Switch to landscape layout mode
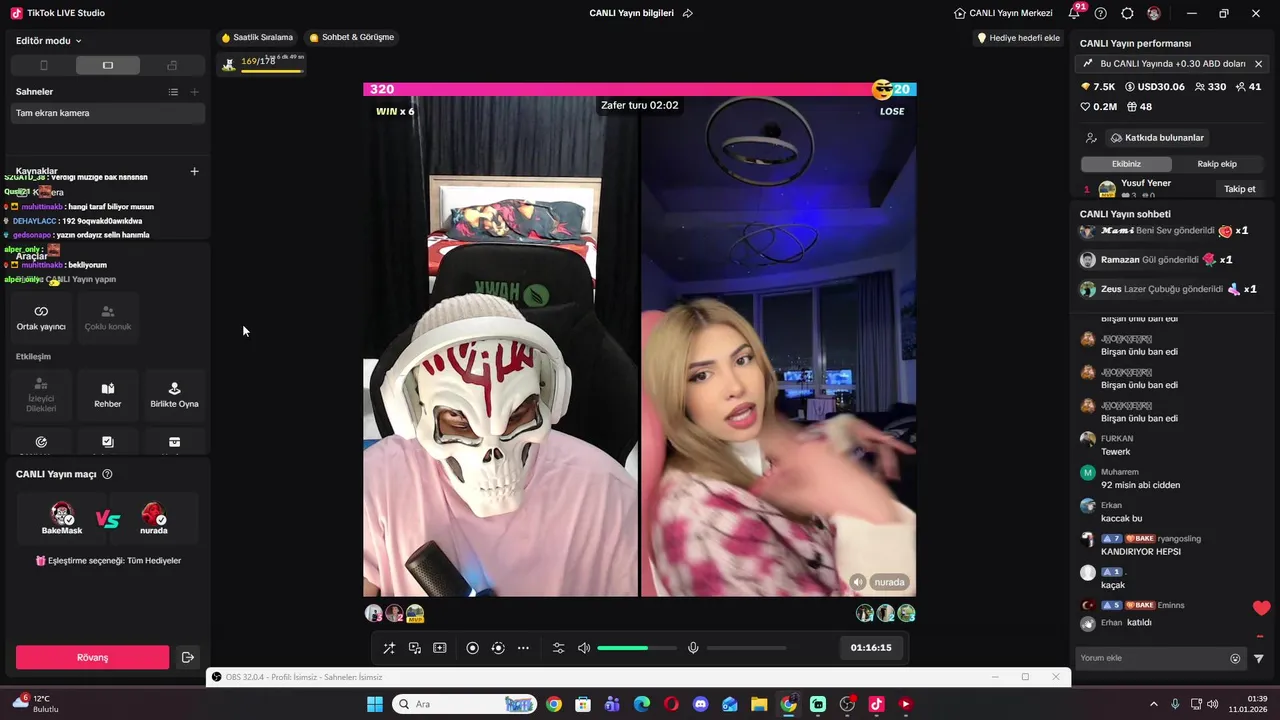Viewport: 1280px width, 720px height. point(108,65)
